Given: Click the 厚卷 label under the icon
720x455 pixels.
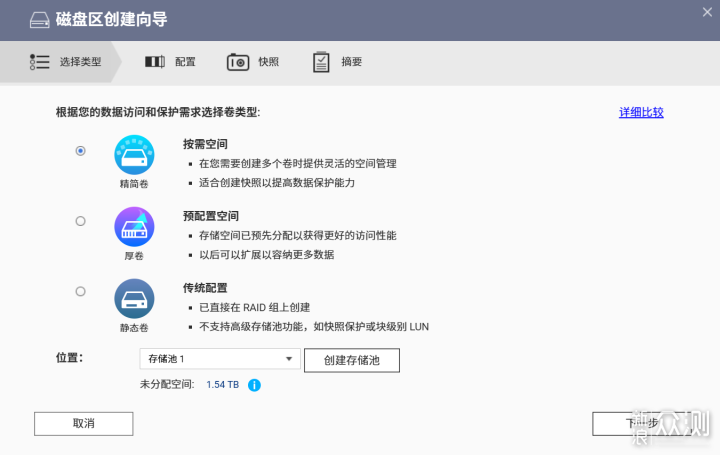Looking at the screenshot, I should (x=134, y=256).
